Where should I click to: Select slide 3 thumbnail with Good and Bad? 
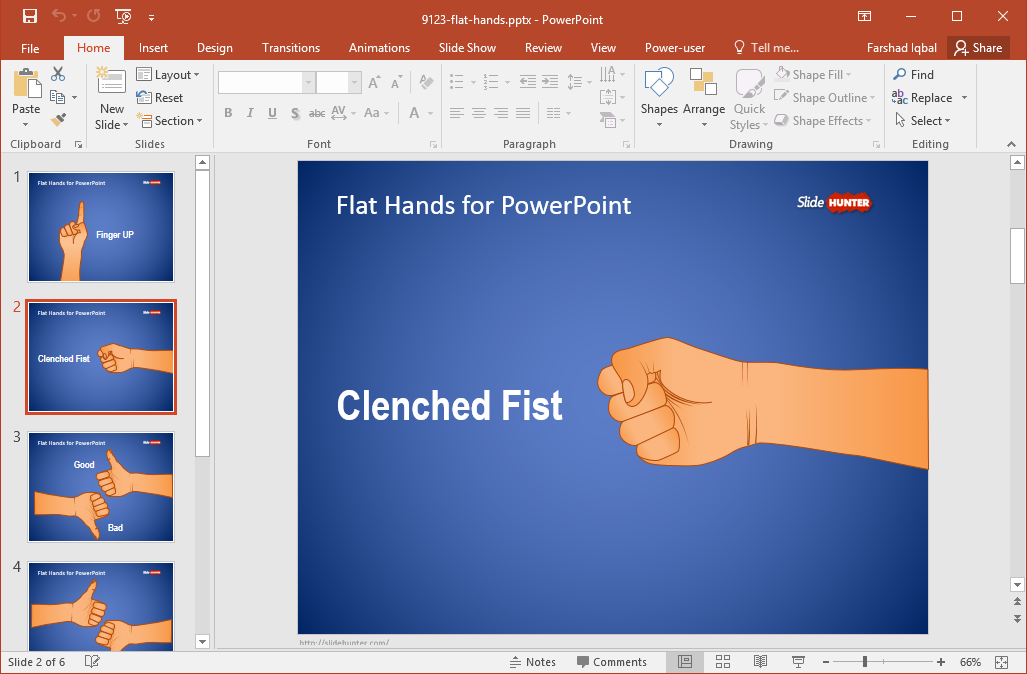(x=101, y=487)
